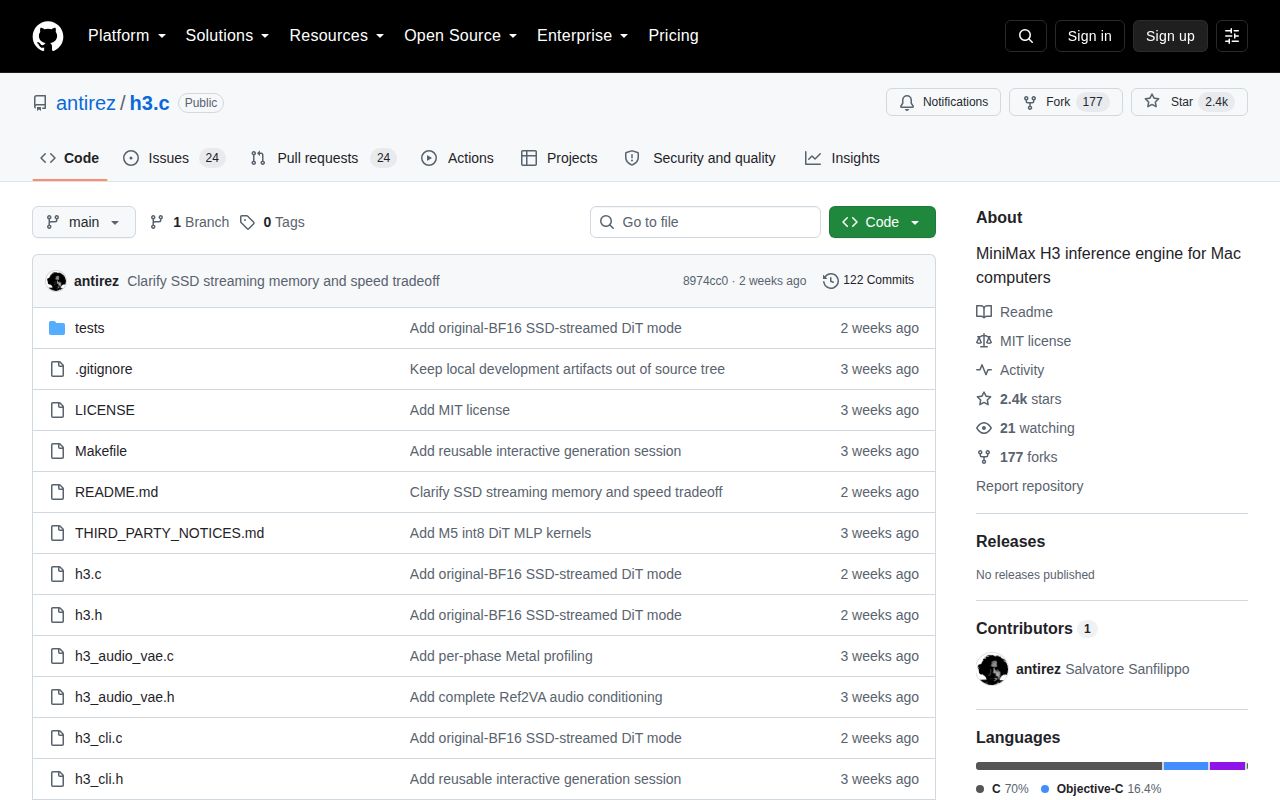Open the THIRD_PARTY_NOTICES.md file

(169, 533)
